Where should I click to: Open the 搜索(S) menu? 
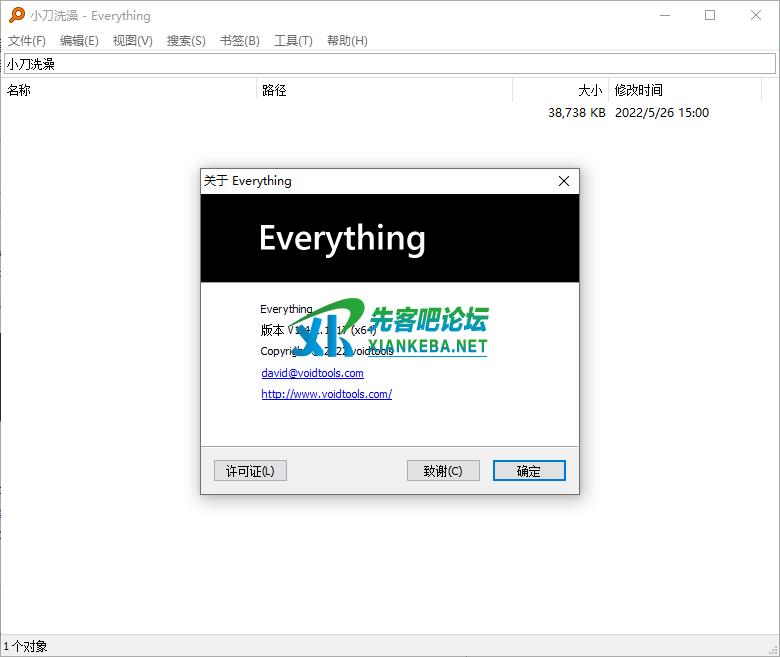186,40
